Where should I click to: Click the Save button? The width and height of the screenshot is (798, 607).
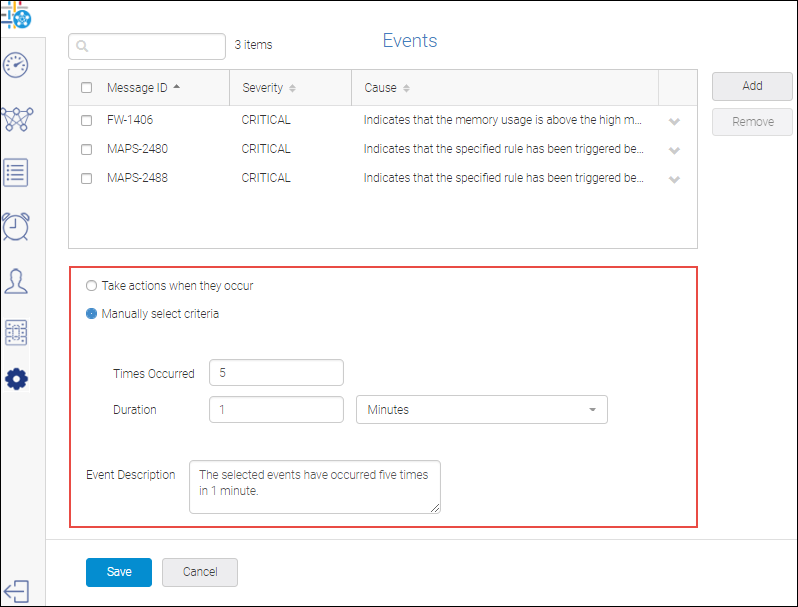(118, 572)
